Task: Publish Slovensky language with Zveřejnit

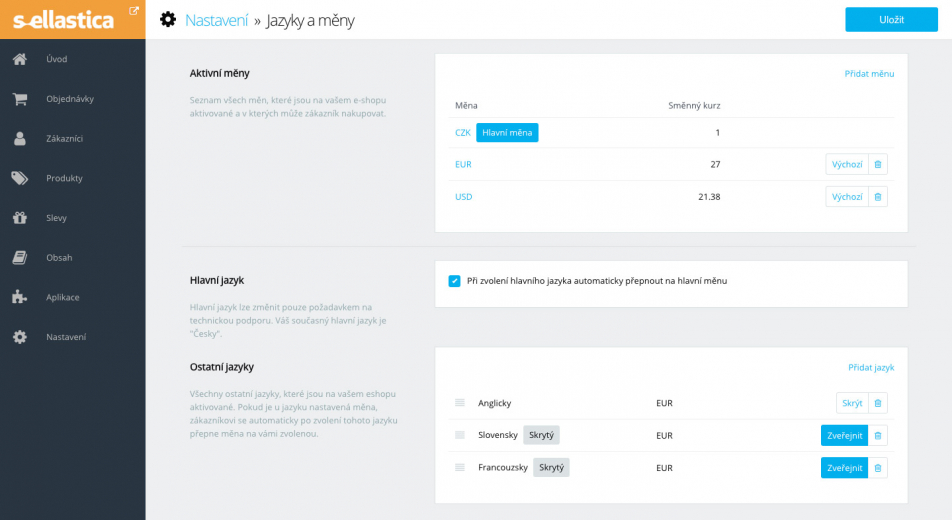Action: coord(845,436)
